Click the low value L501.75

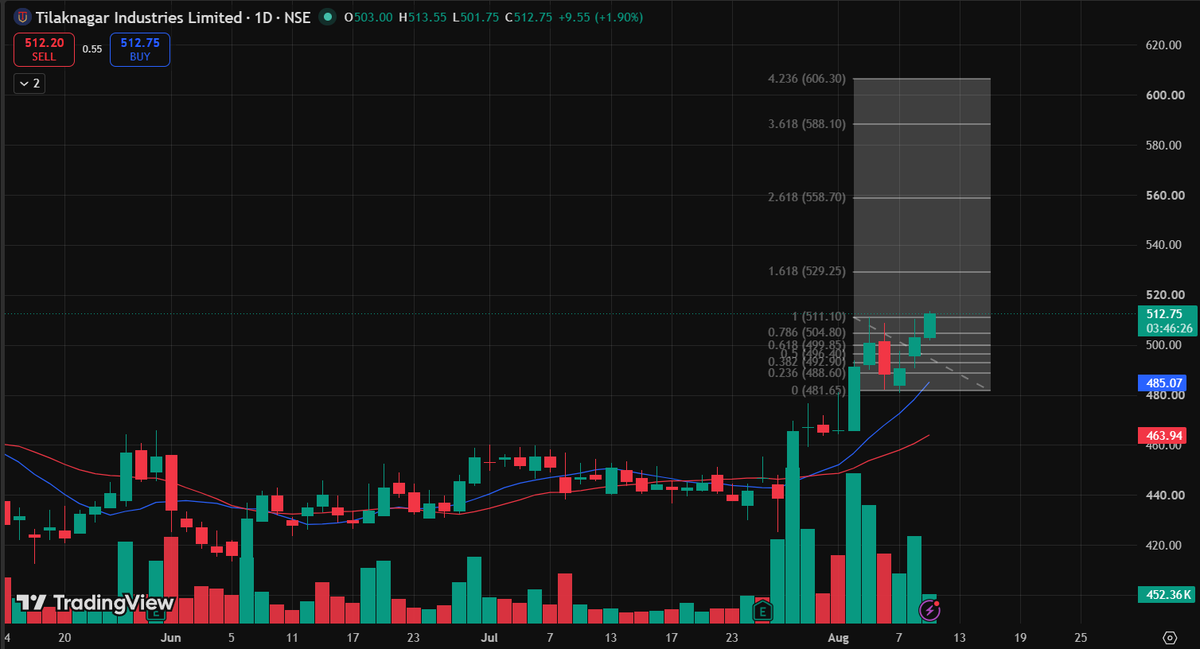[476, 17]
